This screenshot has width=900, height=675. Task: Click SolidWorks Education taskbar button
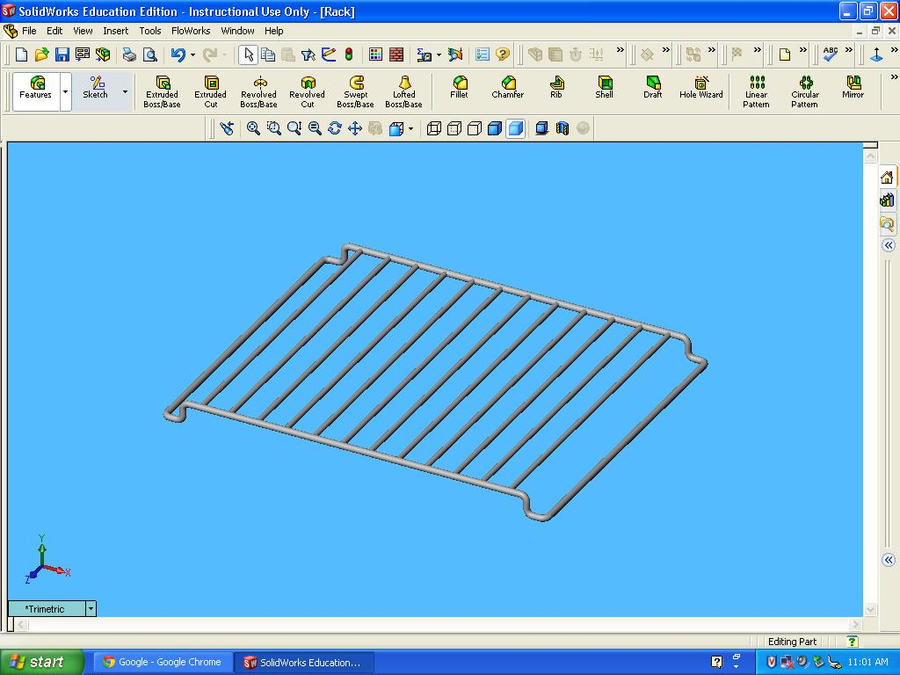(x=304, y=662)
